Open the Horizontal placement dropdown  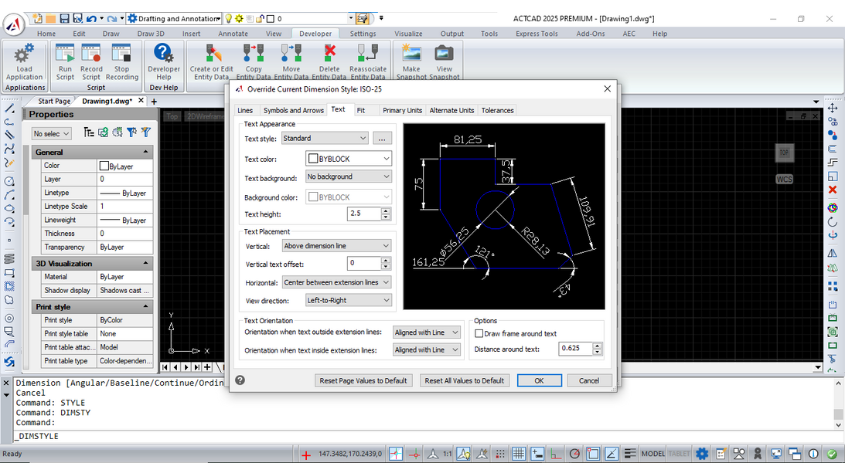click(336, 283)
